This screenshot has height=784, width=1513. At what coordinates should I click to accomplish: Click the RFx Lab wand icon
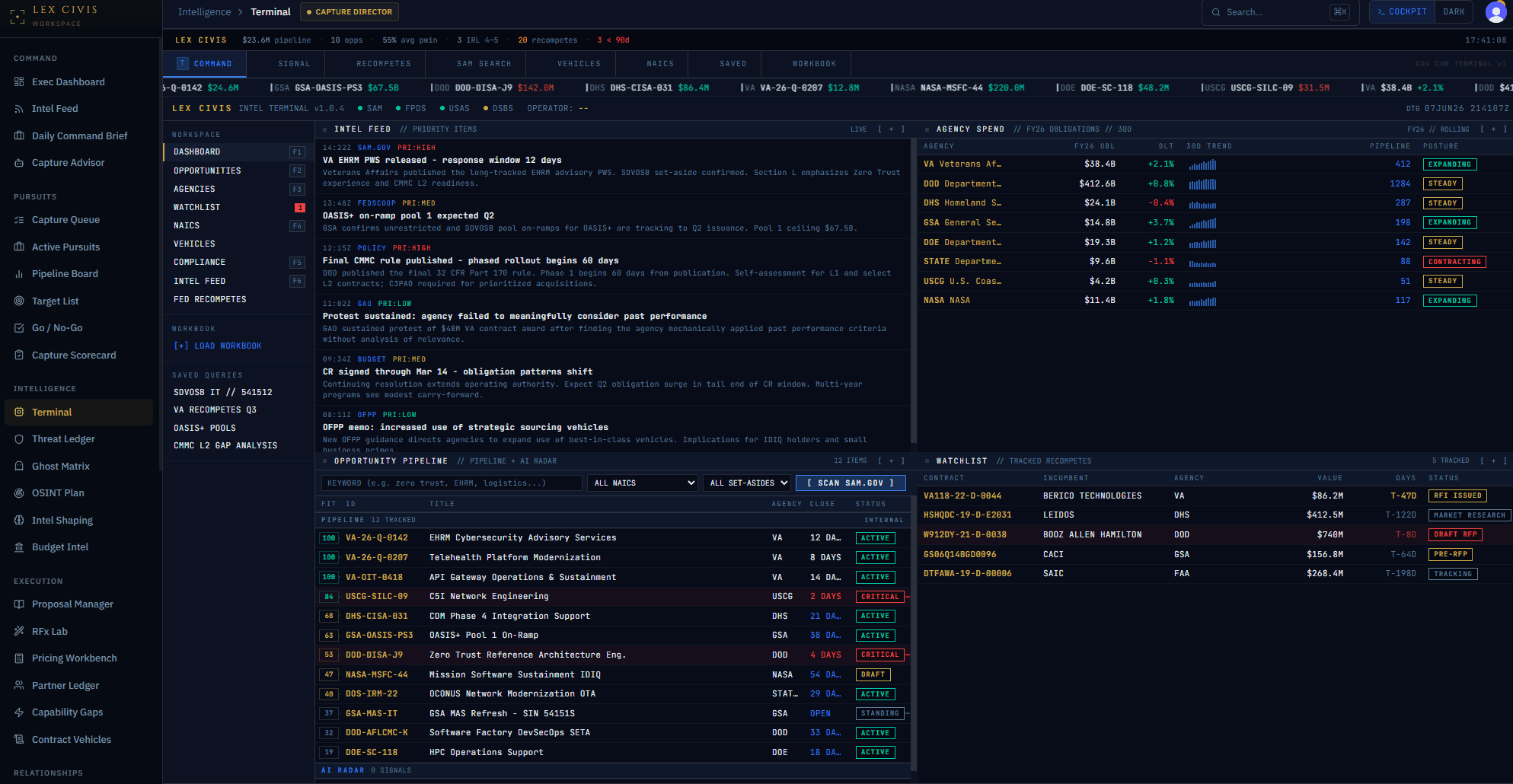pos(19,632)
